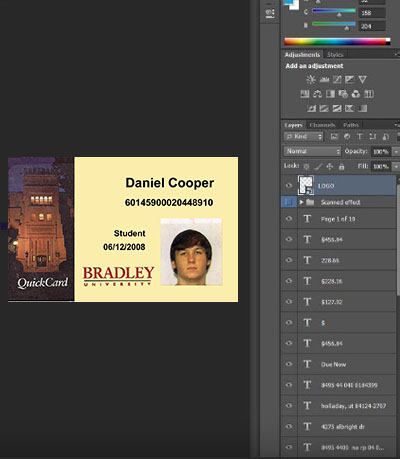The image size is (400, 459).
Task: Open the collapsed panel icon beside Color panel
Action: click(x=270, y=13)
